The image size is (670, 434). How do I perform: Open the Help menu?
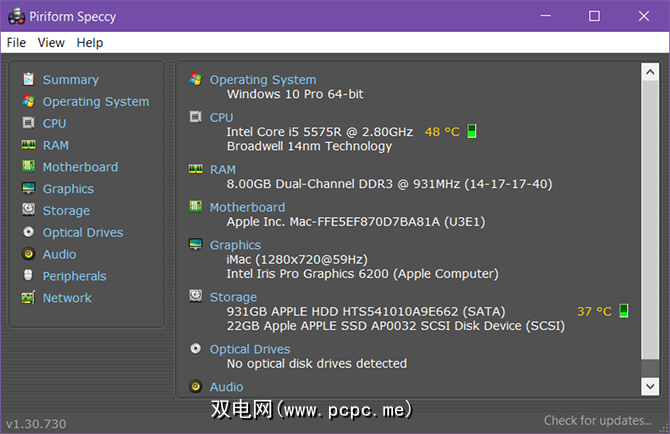coord(90,43)
